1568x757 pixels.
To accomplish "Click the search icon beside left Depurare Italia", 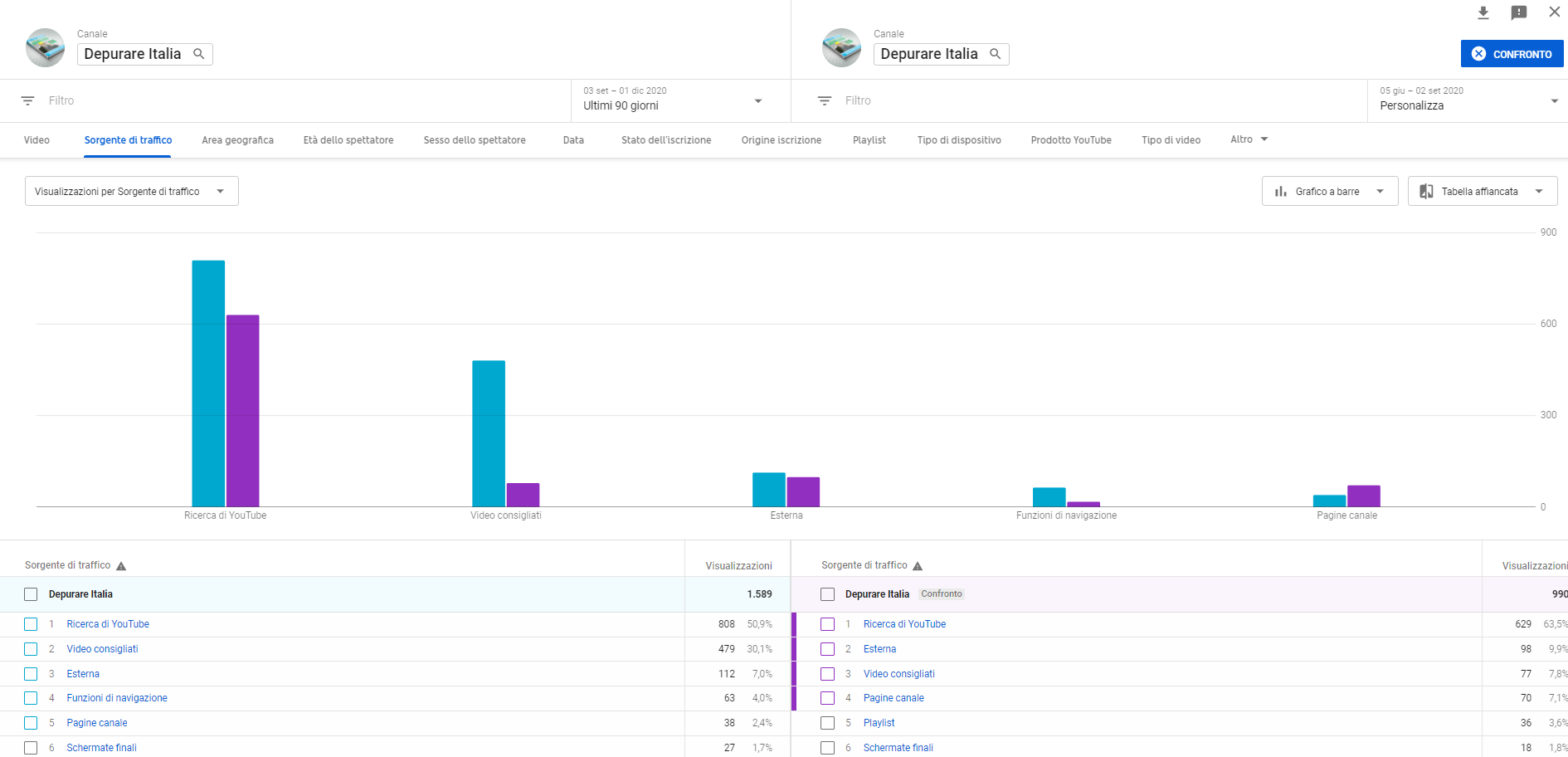I will pos(199,54).
